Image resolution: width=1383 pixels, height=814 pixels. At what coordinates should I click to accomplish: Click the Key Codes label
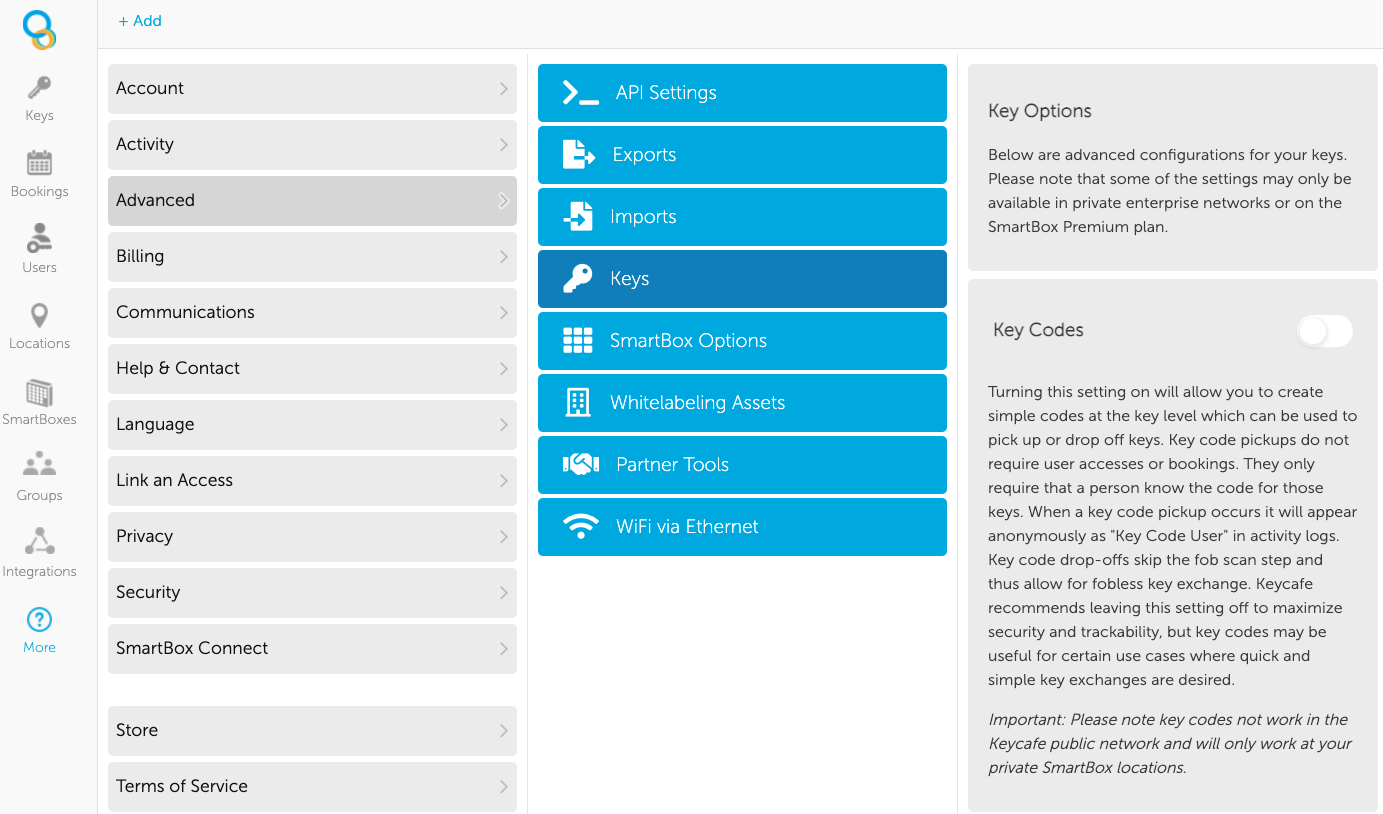click(x=1038, y=330)
